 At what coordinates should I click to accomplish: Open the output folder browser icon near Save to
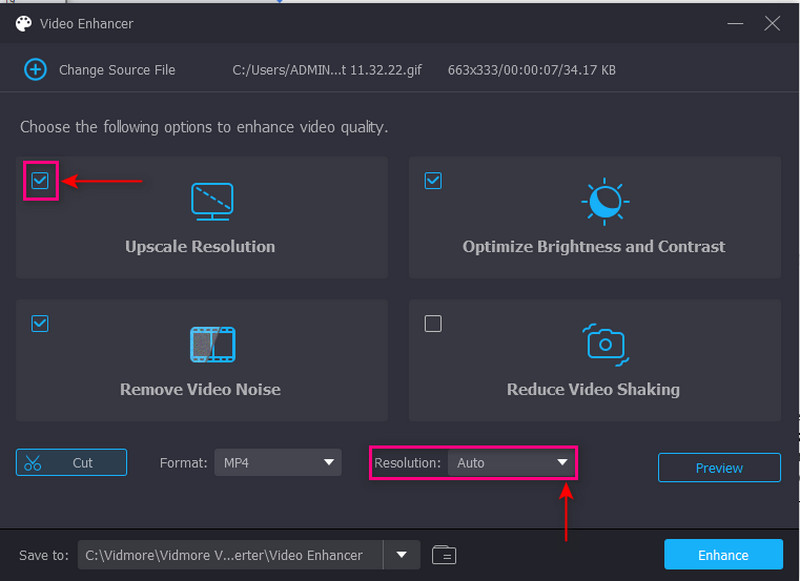pos(444,554)
